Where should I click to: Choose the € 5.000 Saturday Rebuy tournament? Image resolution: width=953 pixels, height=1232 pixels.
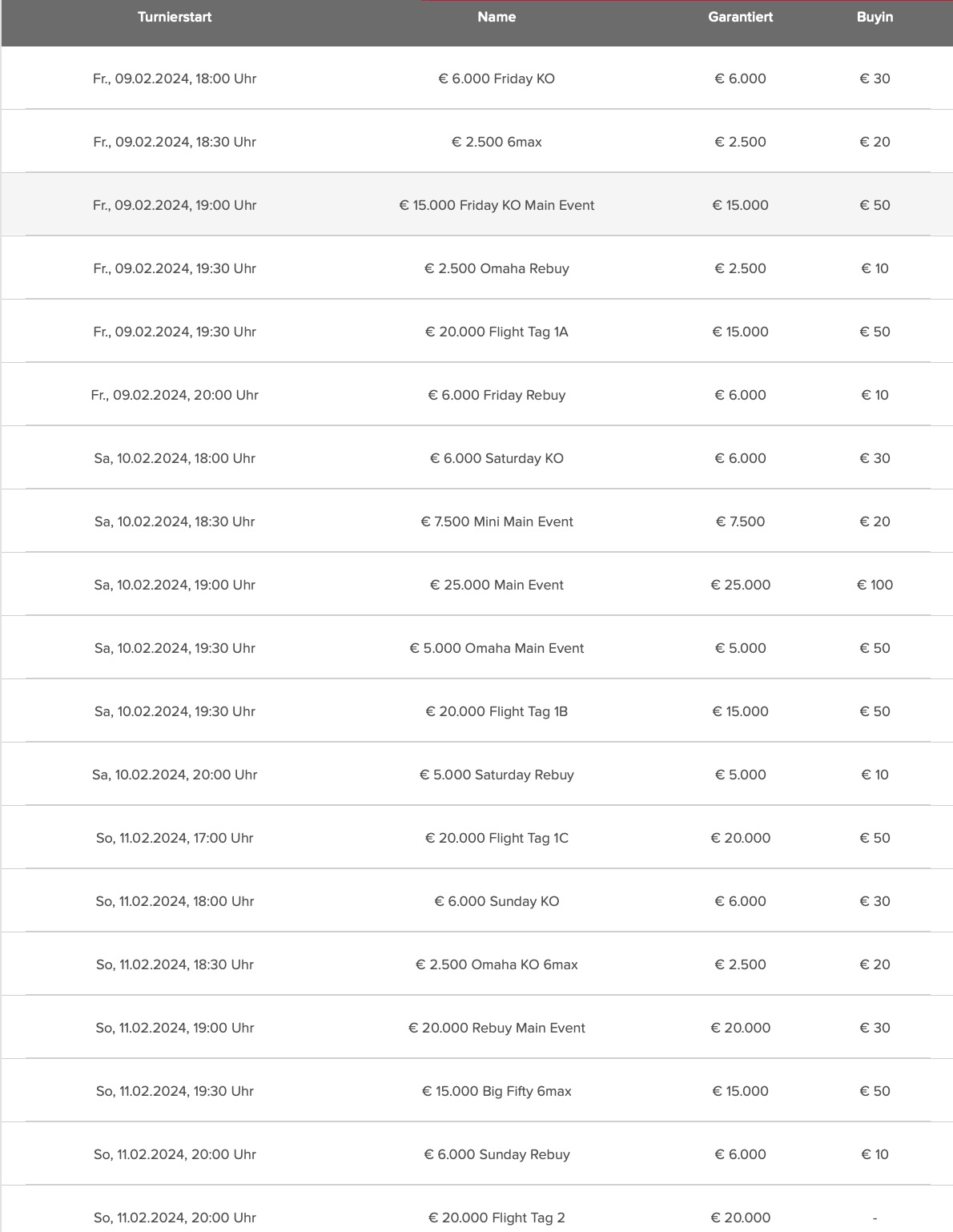pyautogui.click(x=497, y=775)
